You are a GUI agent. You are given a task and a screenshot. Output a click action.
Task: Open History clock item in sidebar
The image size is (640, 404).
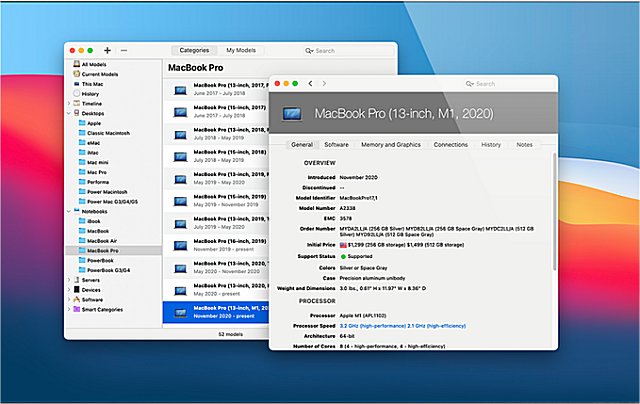click(86, 93)
